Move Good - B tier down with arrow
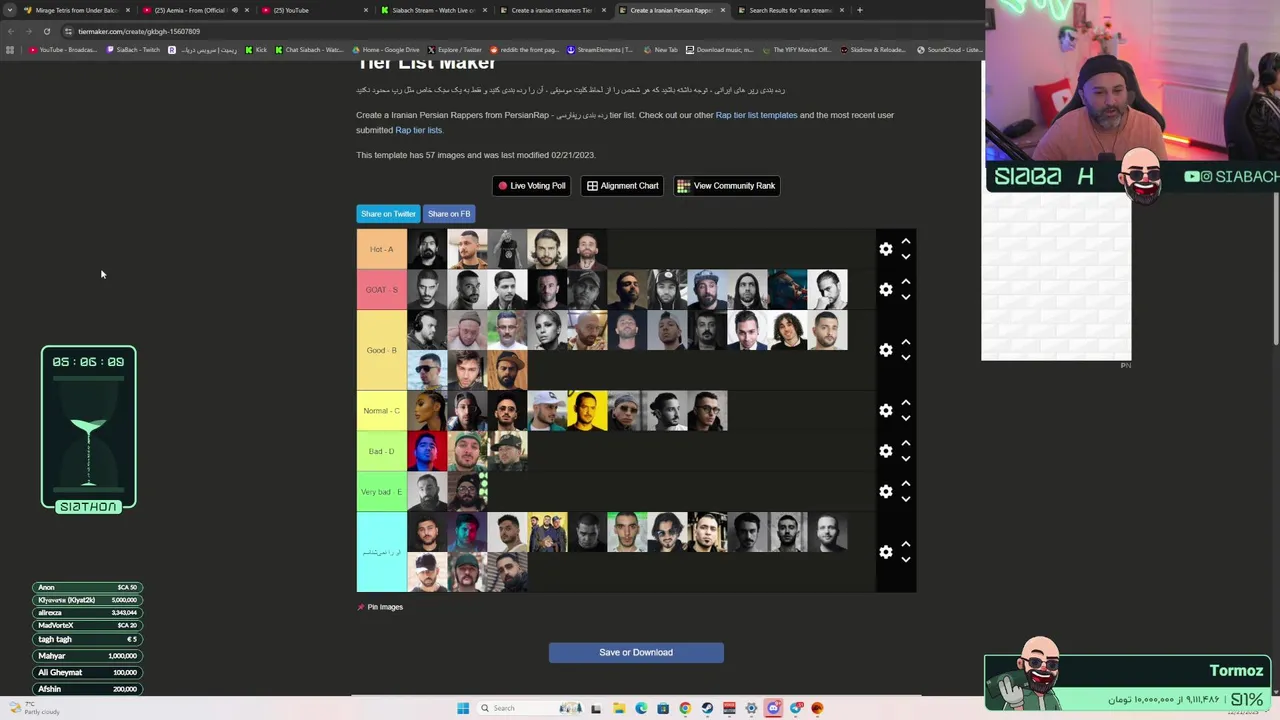1280x720 pixels. (x=906, y=358)
